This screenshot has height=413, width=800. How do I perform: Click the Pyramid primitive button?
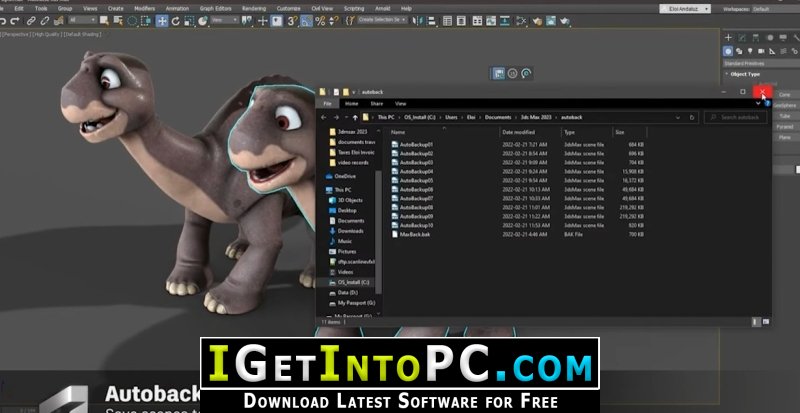pyautogui.click(x=785, y=127)
